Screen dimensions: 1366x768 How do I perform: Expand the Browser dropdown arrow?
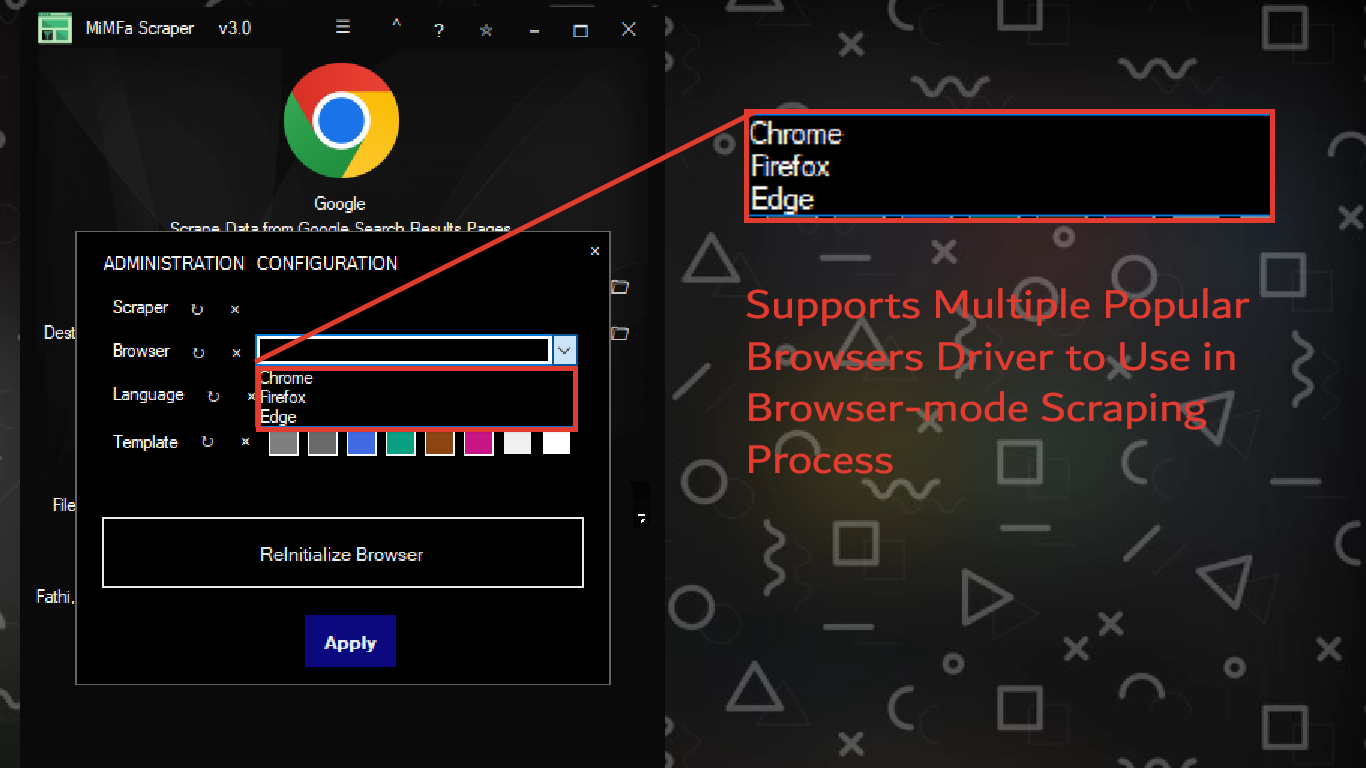(565, 350)
